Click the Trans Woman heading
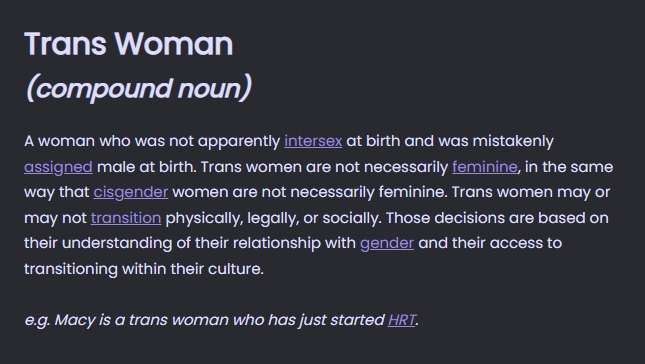The height and width of the screenshot is (364, 645). 129,44
